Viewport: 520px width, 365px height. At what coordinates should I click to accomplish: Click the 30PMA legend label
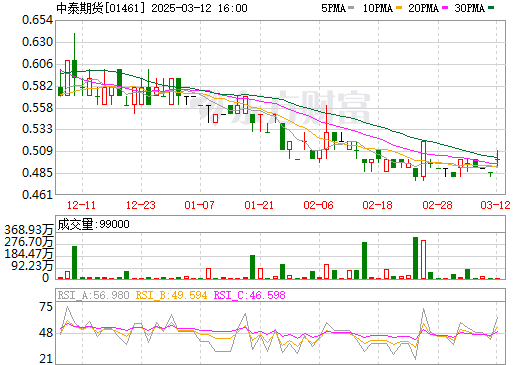point(469,8)
